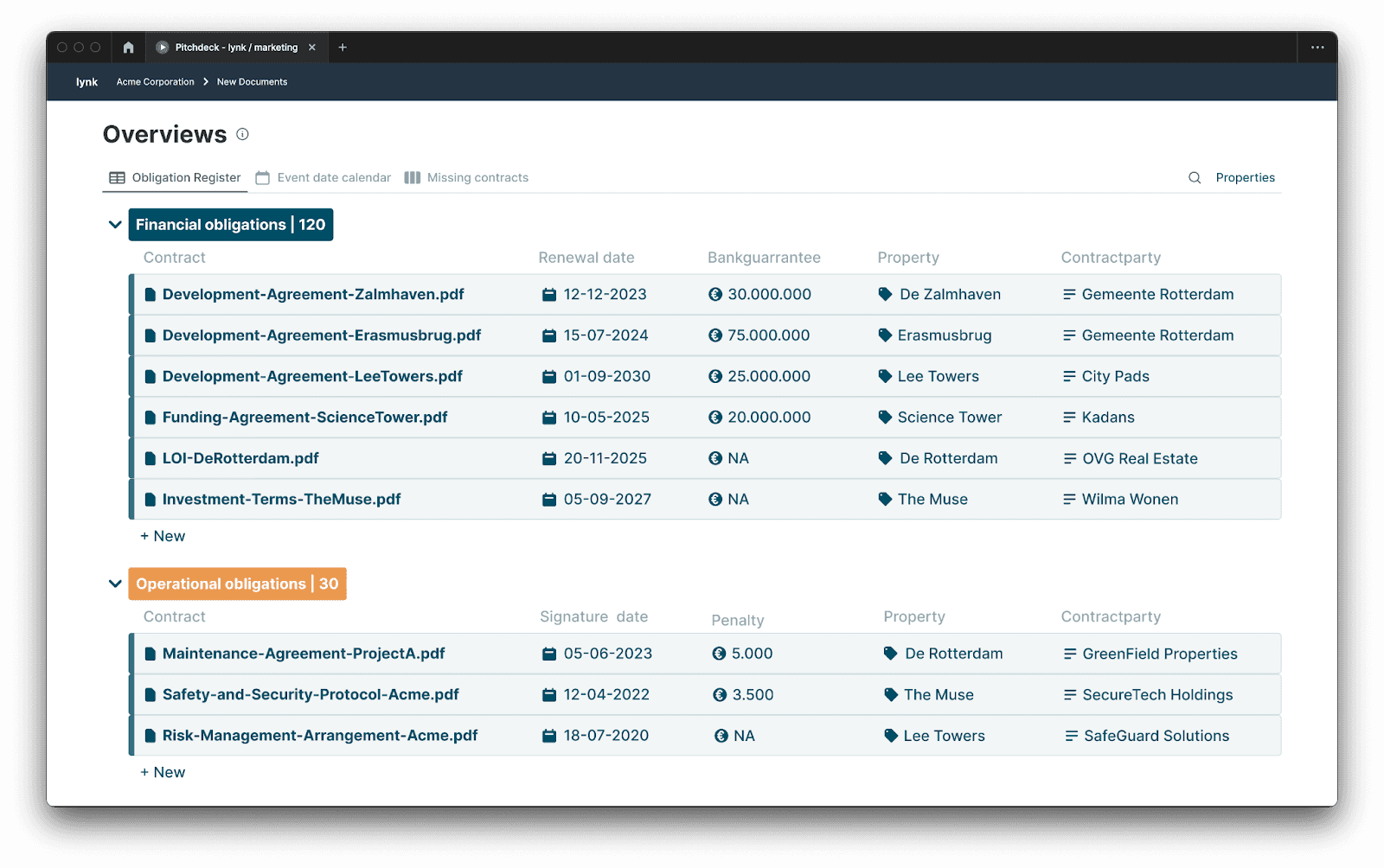Viewport: 1384px width, 868px height.
Task: Click euro icon beside 75.000.000
Action: [x=715, y=335]
